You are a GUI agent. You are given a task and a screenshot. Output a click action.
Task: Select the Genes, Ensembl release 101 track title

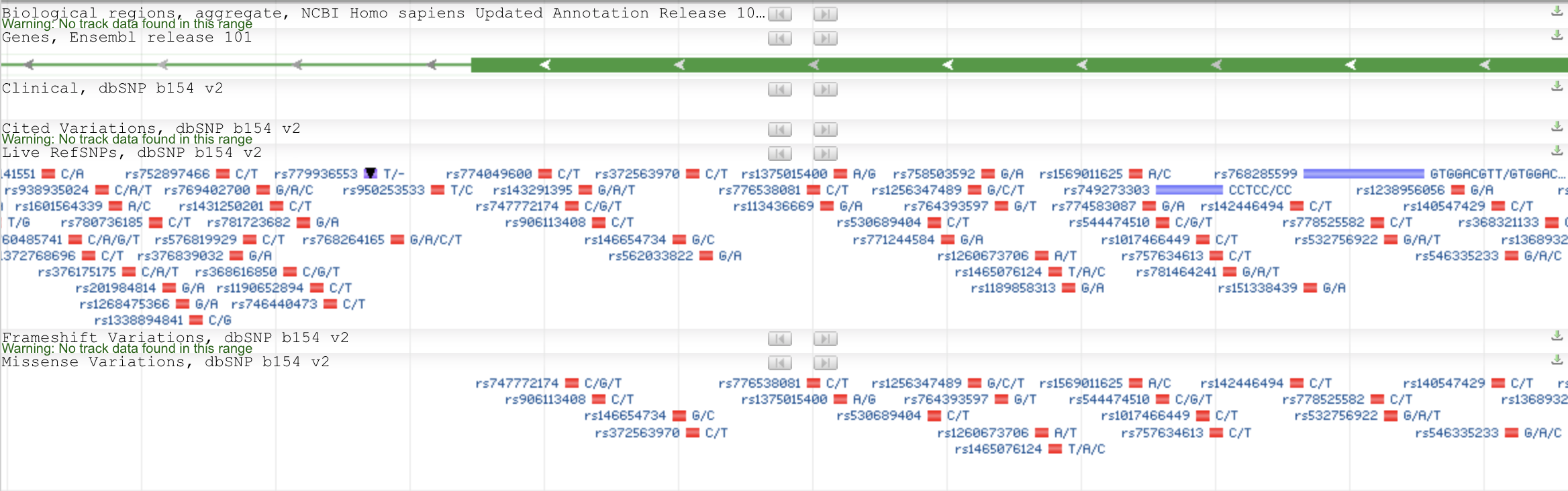coord(127,38)
